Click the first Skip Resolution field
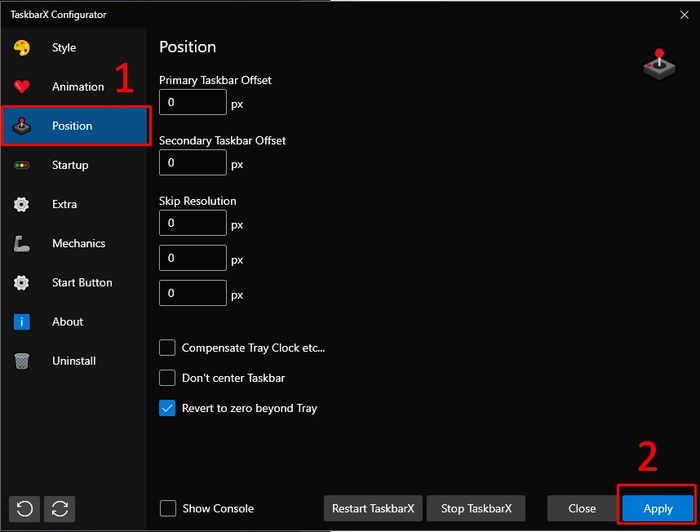This screenshot has width=700, height=532. pos(193,223)
